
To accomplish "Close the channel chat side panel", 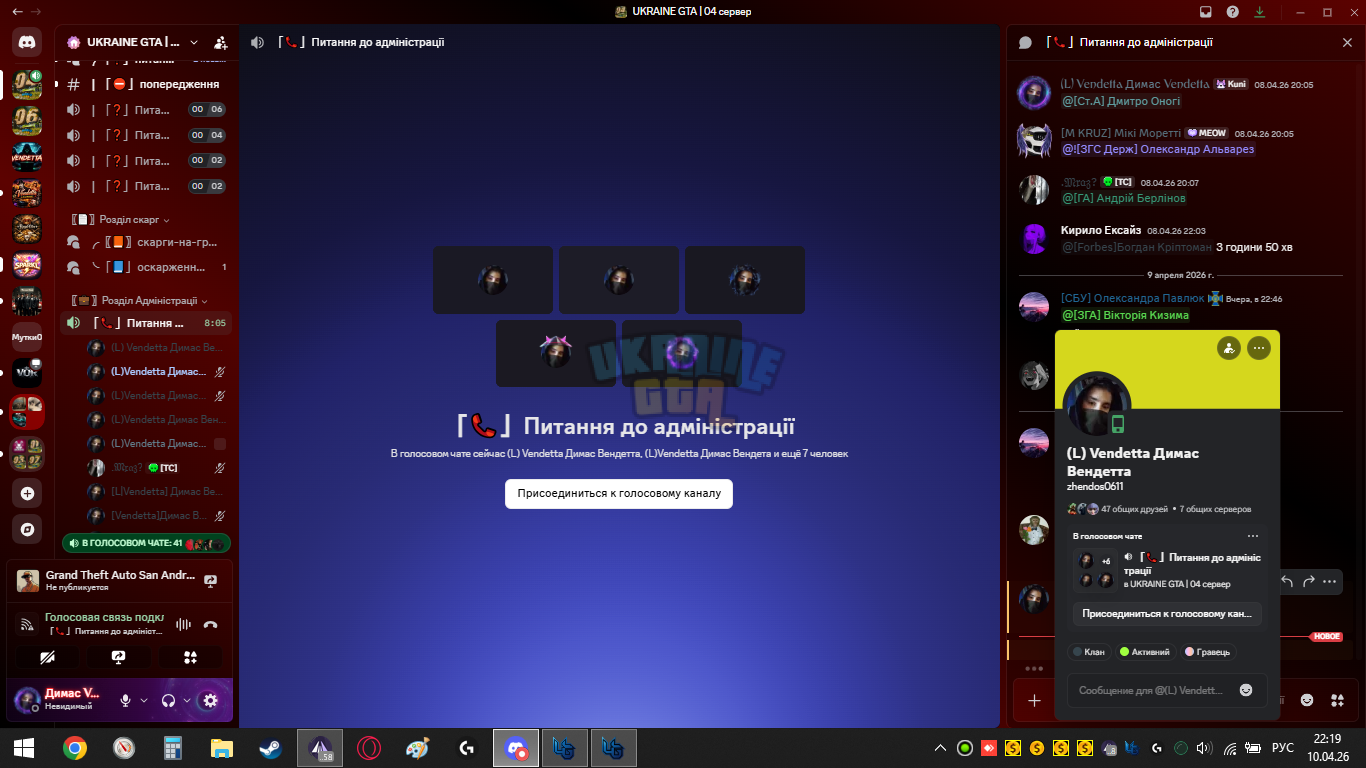I will click(x=1346, y=42).
